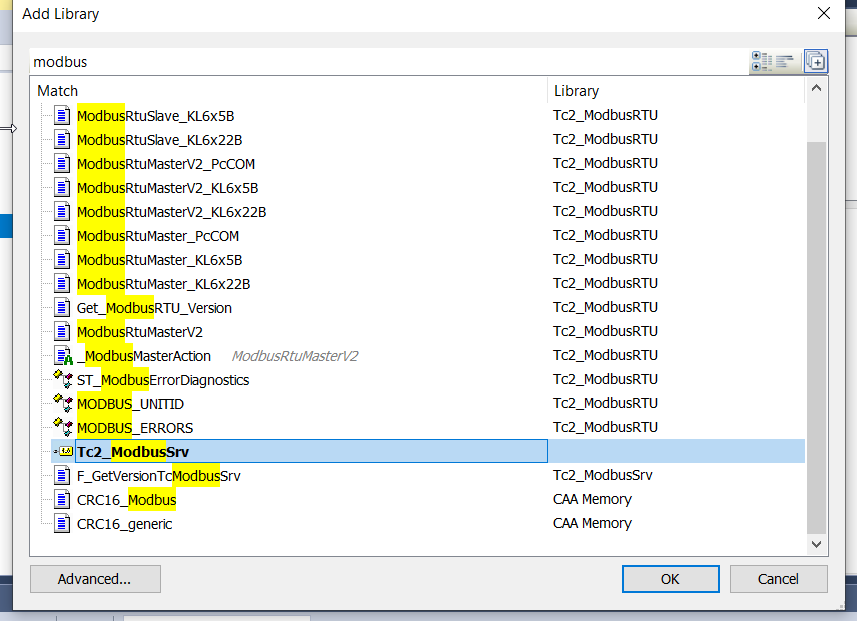Select Get_ModbusRTU_Version entry
This screenshot has height=621, width=857.
pos(154,308)
